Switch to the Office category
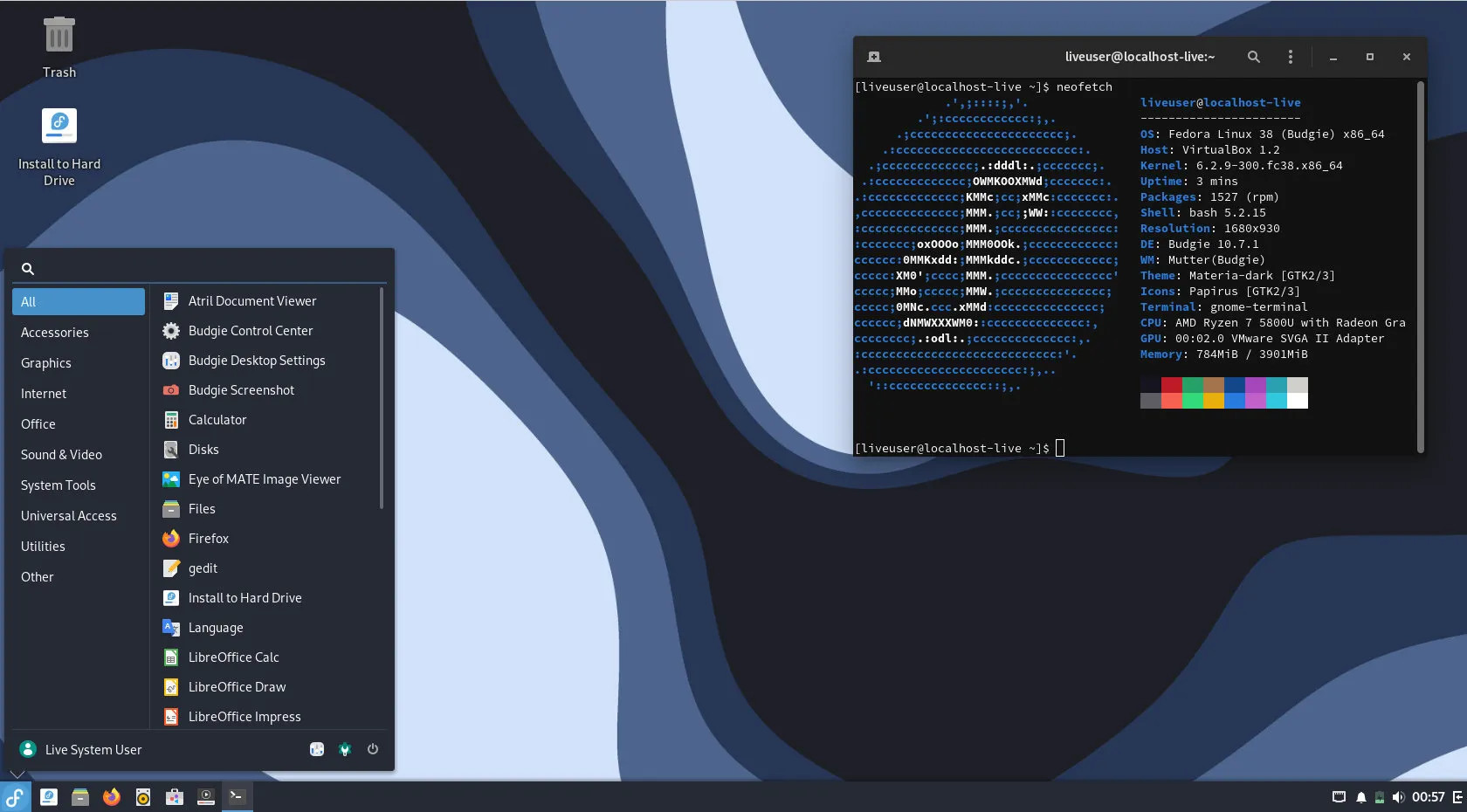Viewport: 1467px width, 812px height. 38,423
